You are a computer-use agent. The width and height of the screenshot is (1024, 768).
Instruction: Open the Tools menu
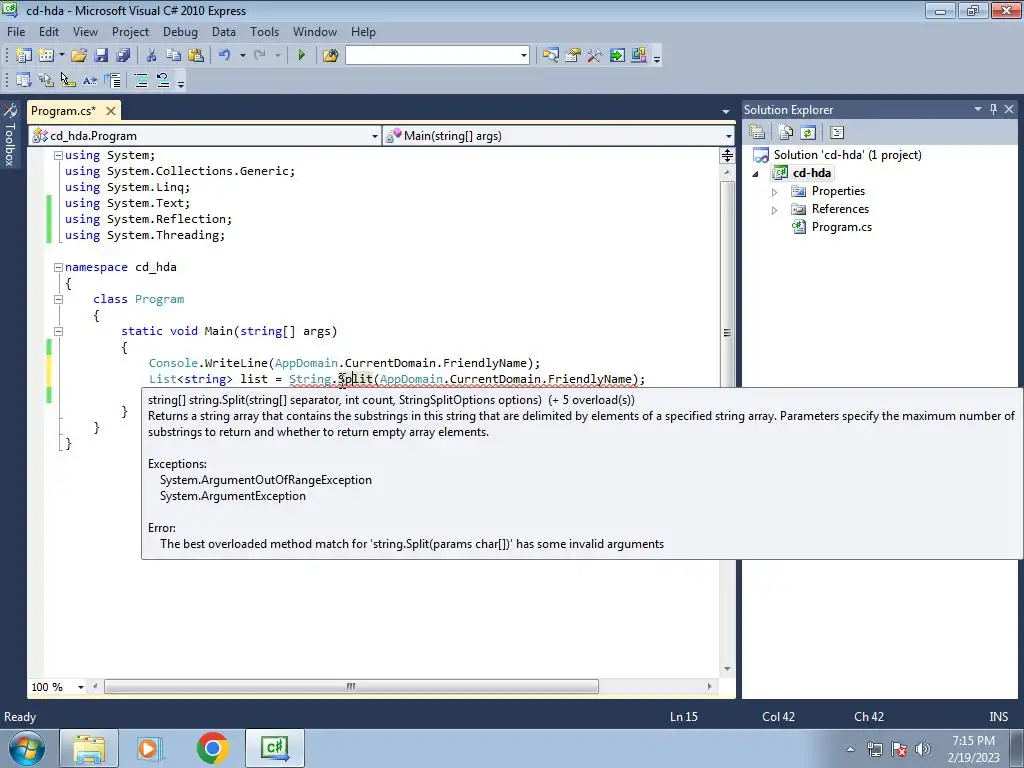pos(264,31)
